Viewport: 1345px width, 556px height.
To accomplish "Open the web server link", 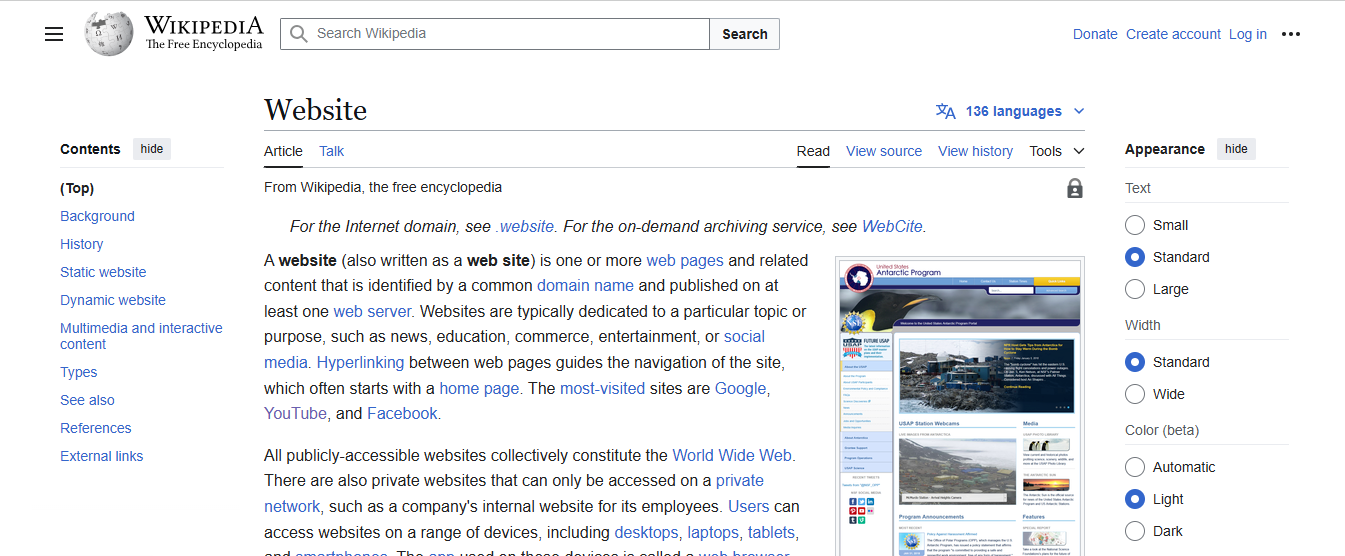I will [373, 311].
